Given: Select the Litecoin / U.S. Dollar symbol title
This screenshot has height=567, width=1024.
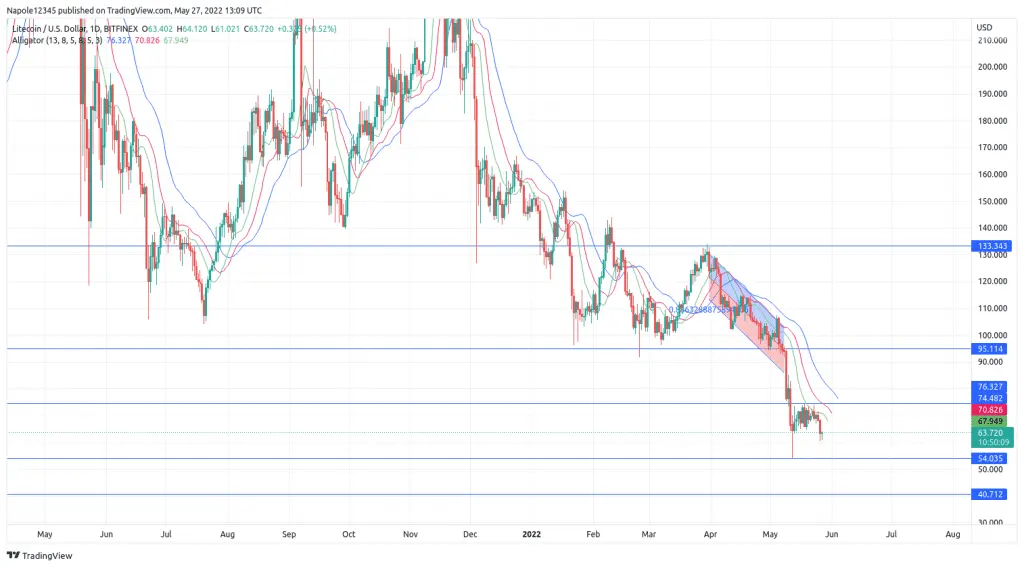Looking at the screenshot, I should point(49,29).
